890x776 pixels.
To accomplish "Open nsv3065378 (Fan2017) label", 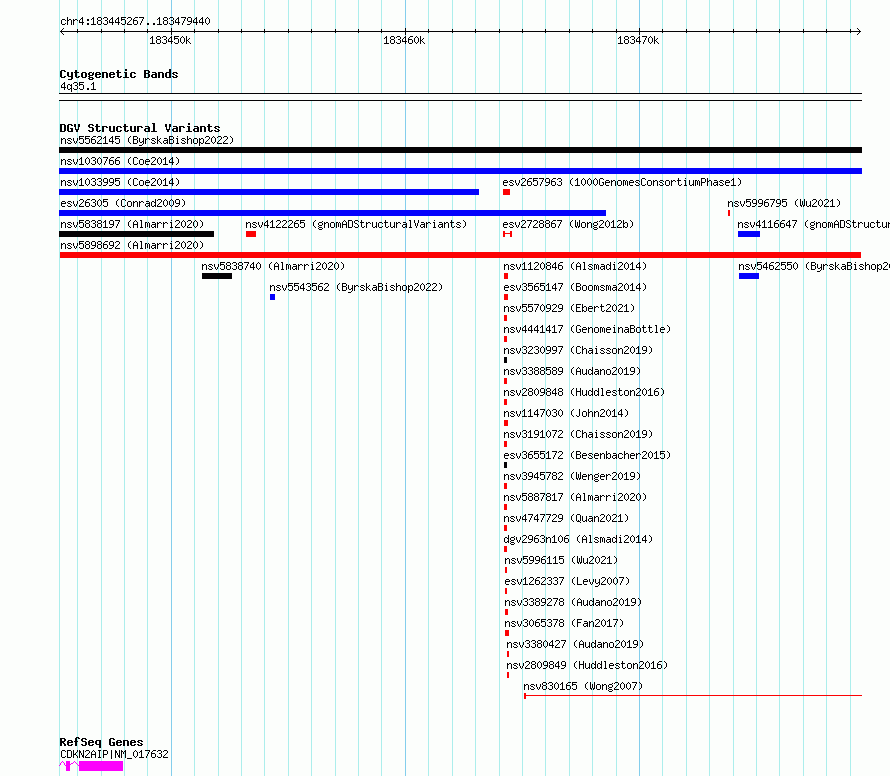I will click(564, 623).
